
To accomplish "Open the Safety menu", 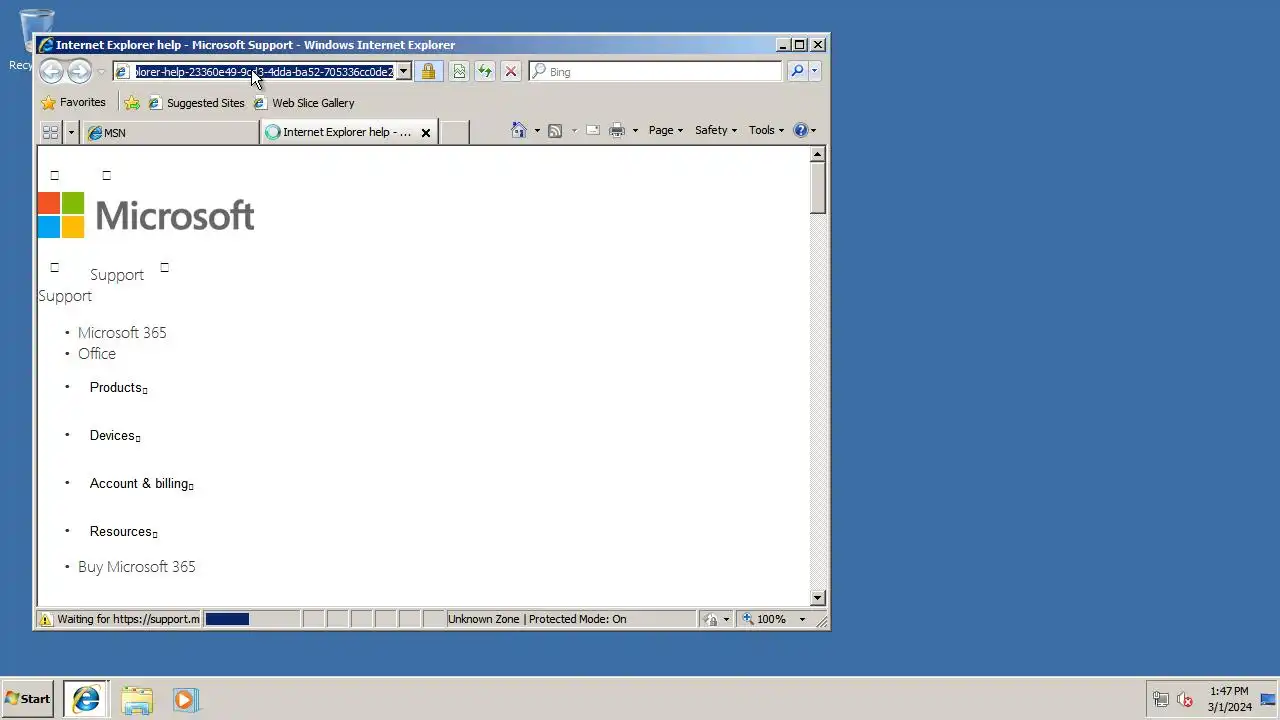I will [716, 130].
